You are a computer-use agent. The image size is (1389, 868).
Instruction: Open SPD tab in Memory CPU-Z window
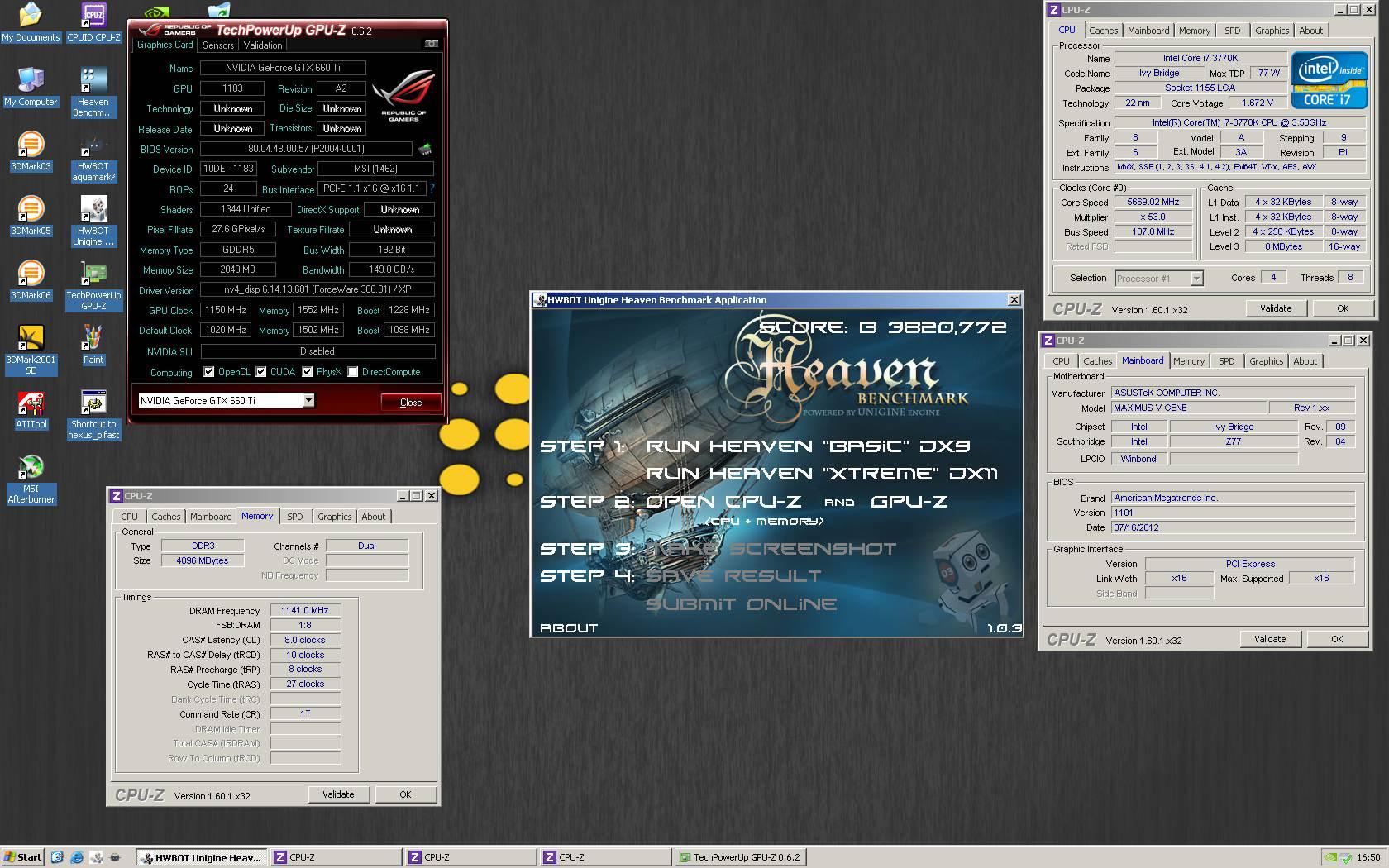click(x=295, y=517)
